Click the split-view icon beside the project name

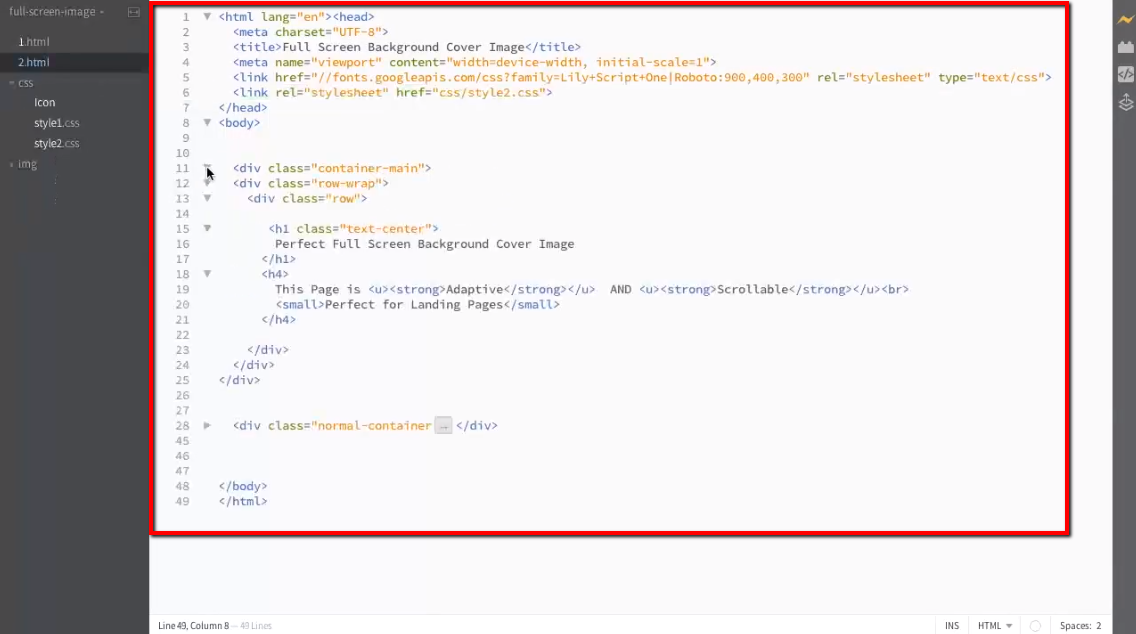[133, 14]
